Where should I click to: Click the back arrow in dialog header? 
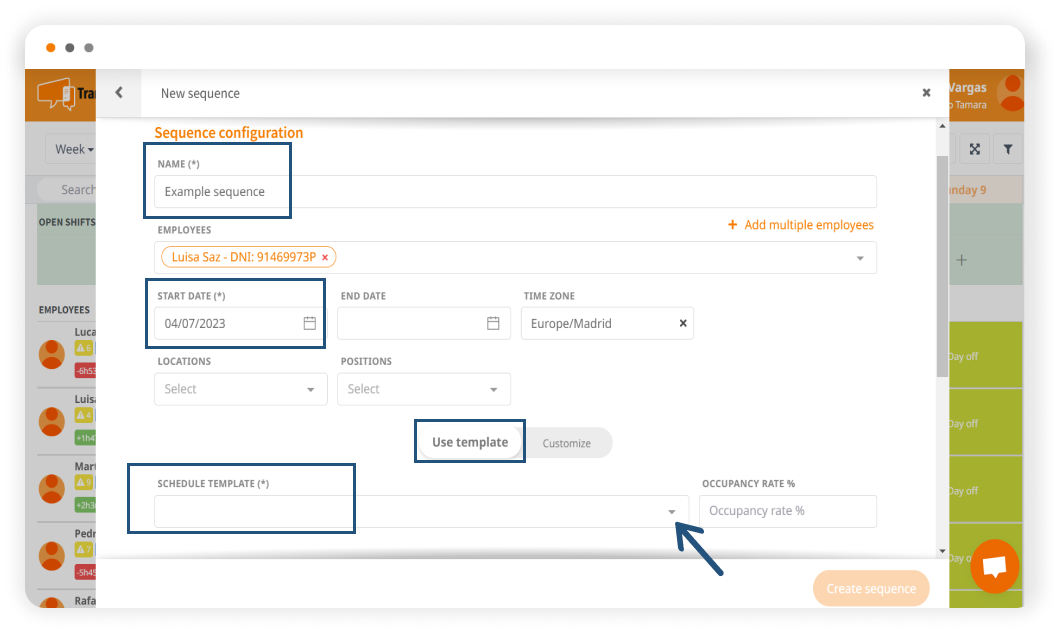(119, 93)
